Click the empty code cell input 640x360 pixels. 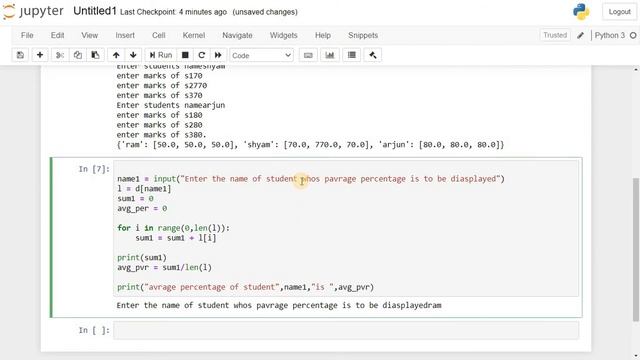pos(346,330)
